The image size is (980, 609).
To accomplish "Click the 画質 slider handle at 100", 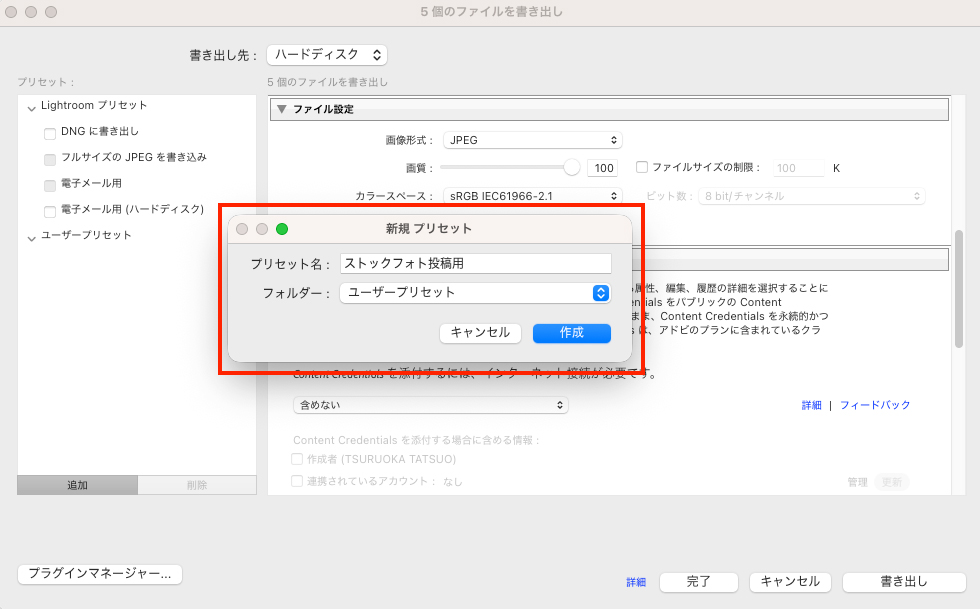I will 571,167.
